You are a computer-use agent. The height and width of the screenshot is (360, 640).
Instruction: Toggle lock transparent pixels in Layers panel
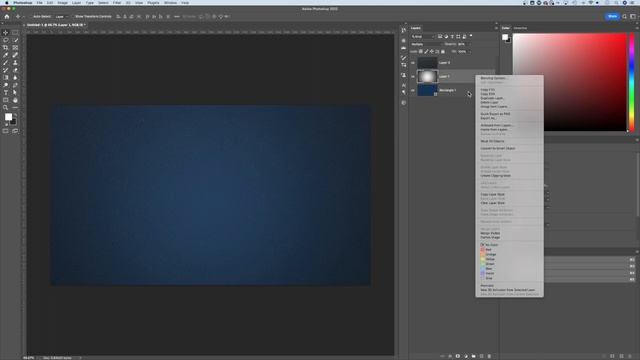coord(421,51)
